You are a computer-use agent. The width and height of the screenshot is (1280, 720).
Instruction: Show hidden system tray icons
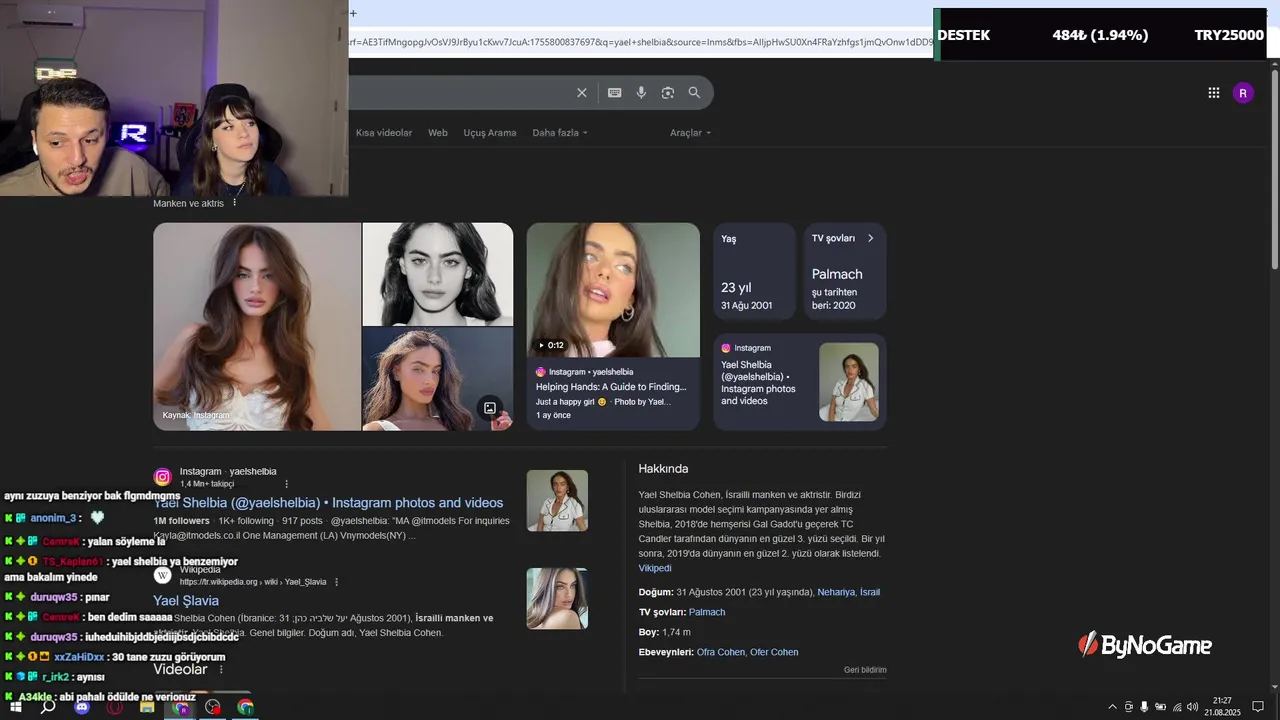point(1112,707)
